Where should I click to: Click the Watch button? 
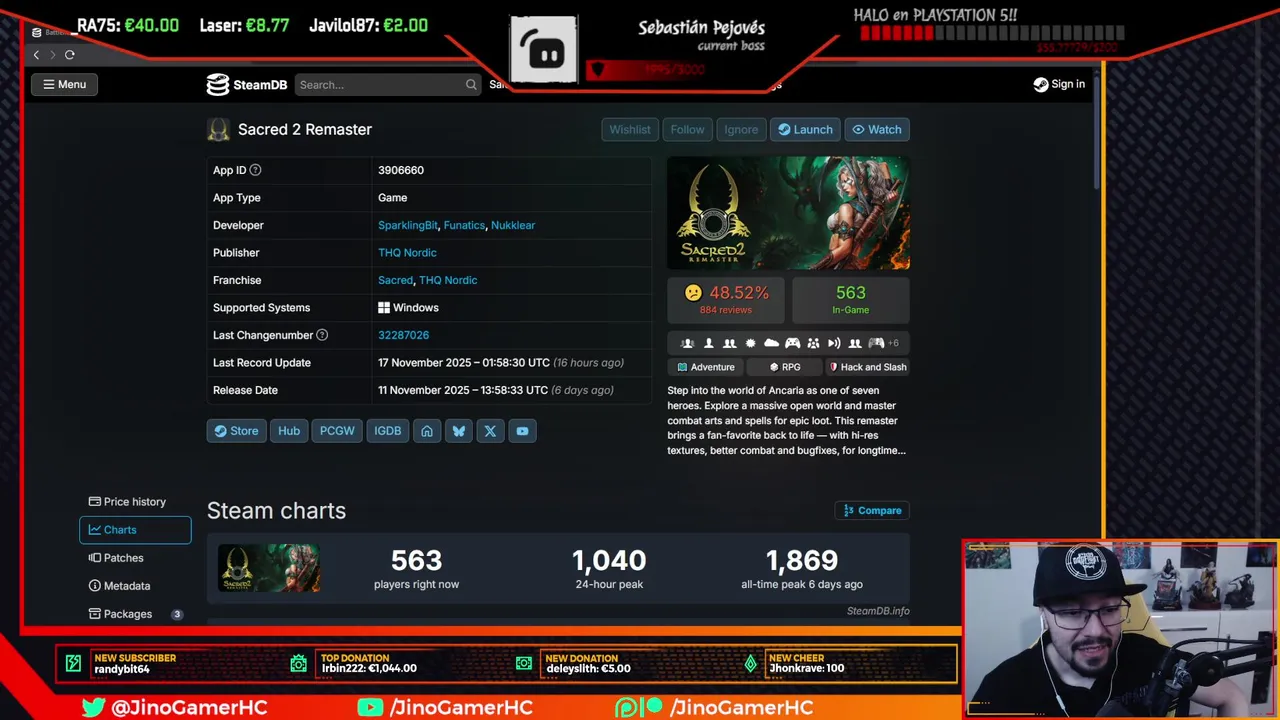876,129
